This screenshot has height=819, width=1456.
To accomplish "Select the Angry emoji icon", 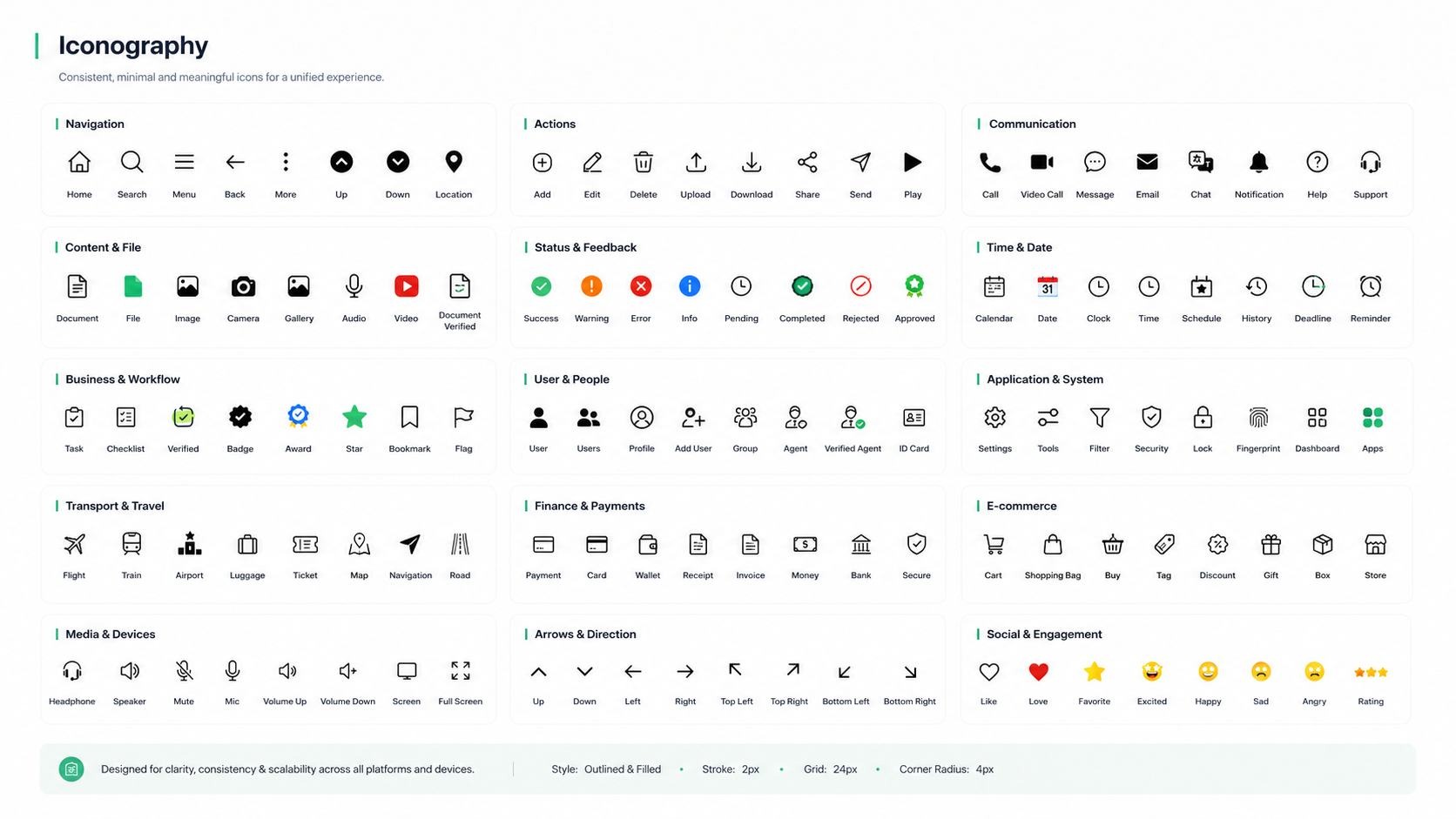I will pos(1314,672).
